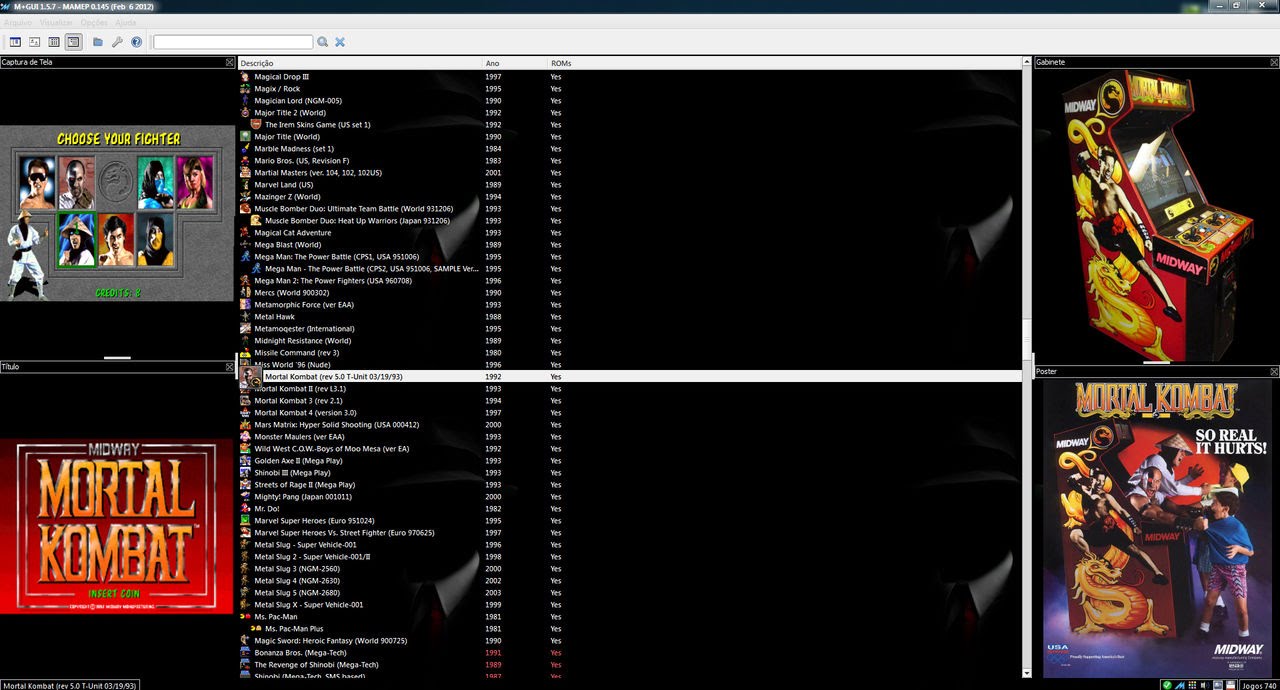1280x690 pixels.
Task: Open help with the blue question mark icon
Action: coord(136,42)
